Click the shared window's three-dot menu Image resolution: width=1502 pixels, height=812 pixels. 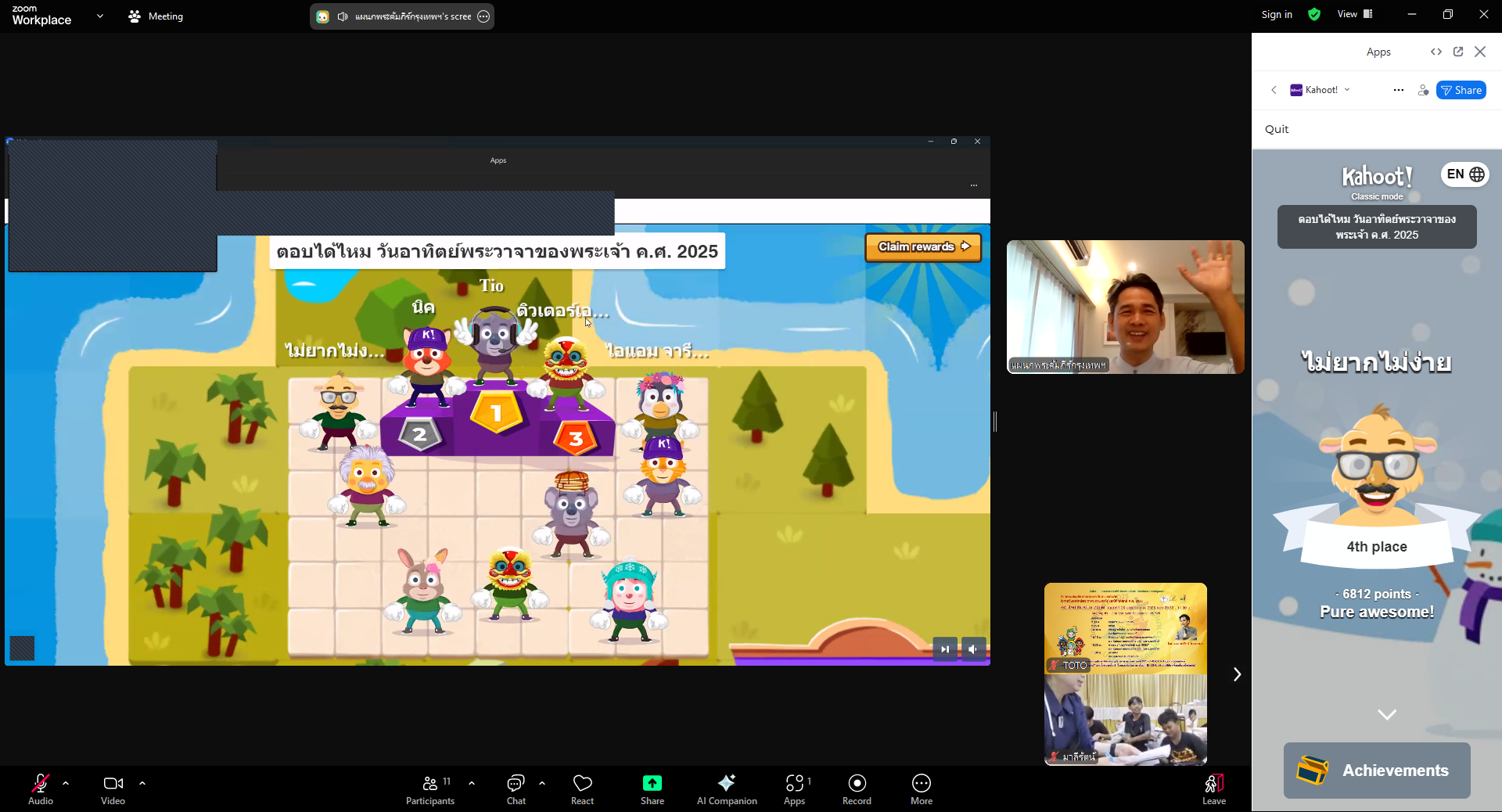(974, 185)
